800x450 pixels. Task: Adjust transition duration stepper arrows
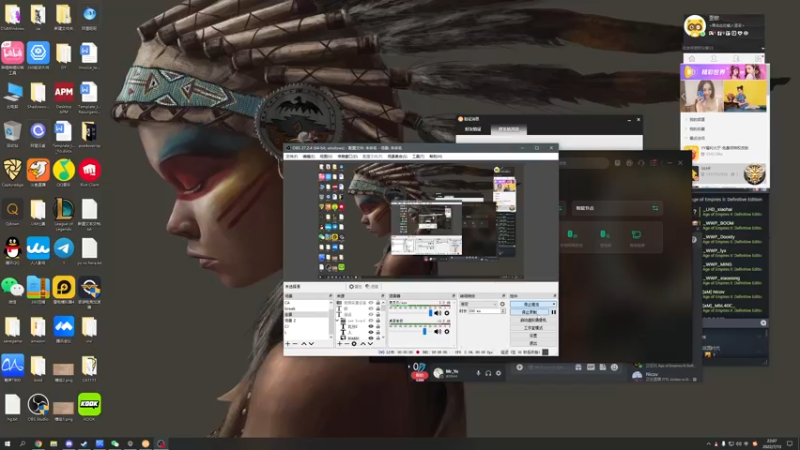[503, 311]
